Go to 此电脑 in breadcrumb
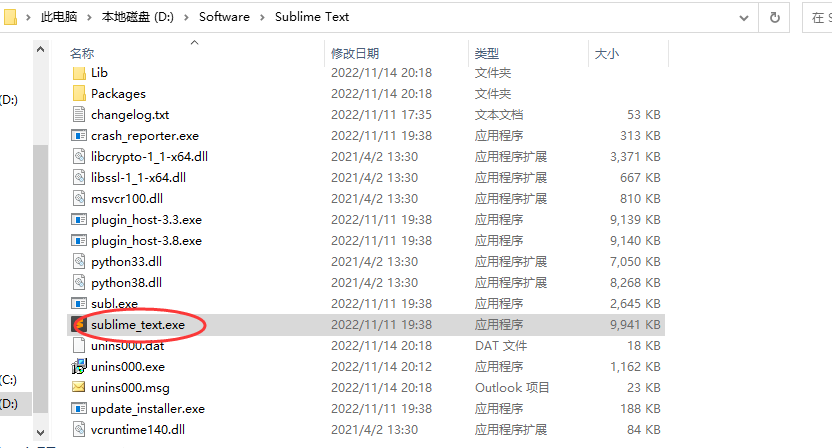The width and height of the screenshot is (832, 448). 59,17
